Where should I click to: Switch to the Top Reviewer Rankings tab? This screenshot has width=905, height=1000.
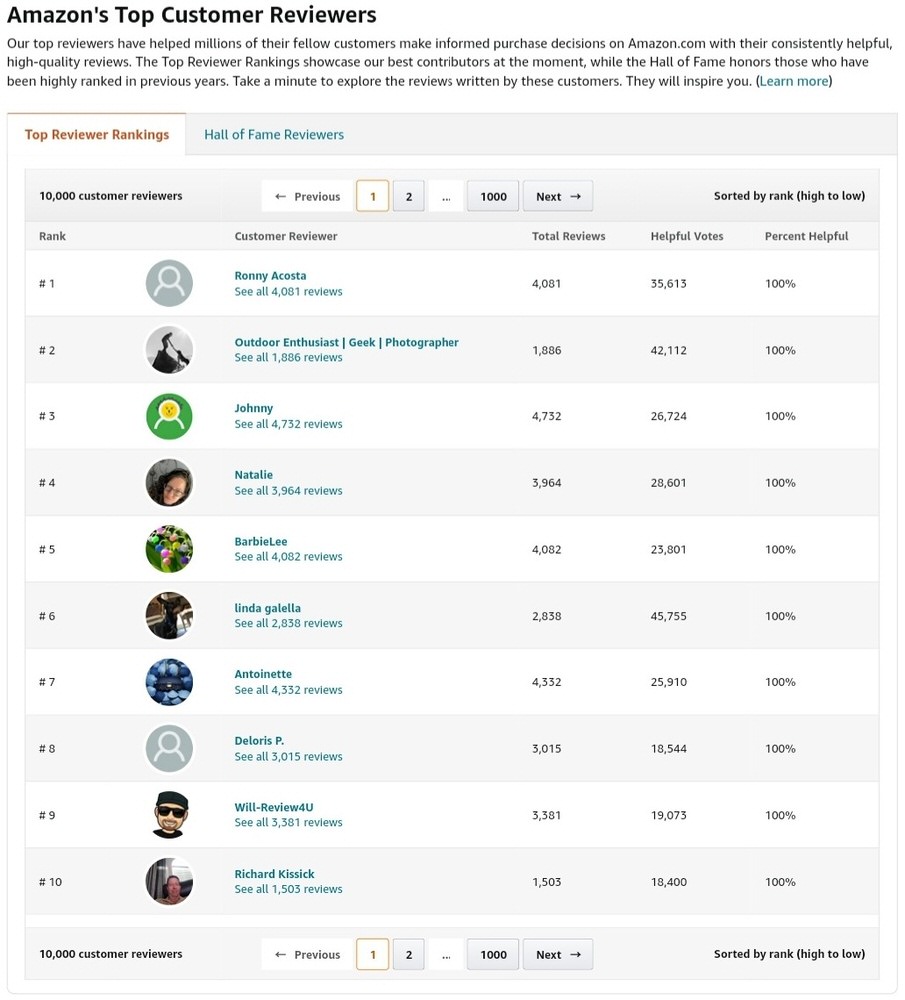[x=97, y=135]
